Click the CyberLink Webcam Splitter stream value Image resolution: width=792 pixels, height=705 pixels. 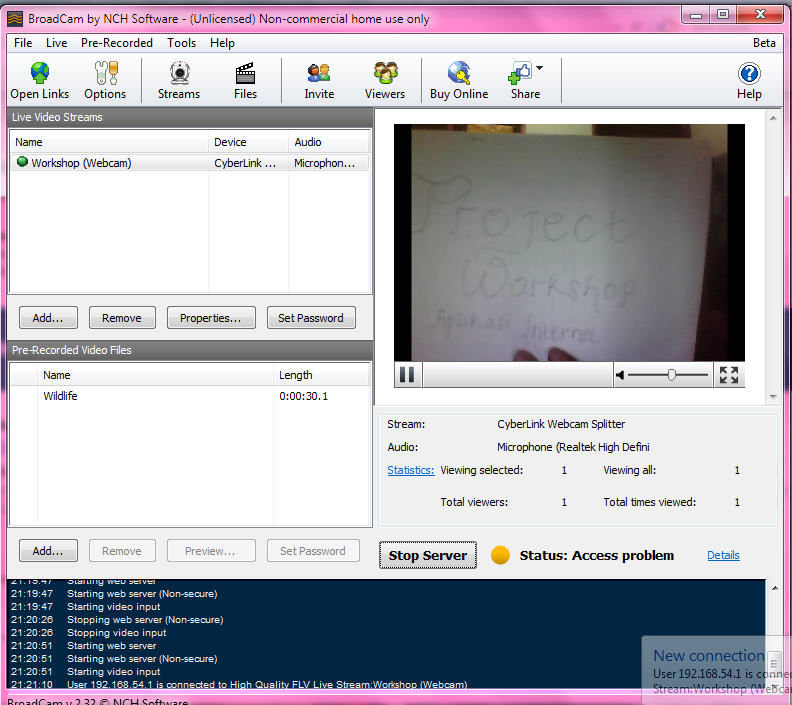click(561, 424)
